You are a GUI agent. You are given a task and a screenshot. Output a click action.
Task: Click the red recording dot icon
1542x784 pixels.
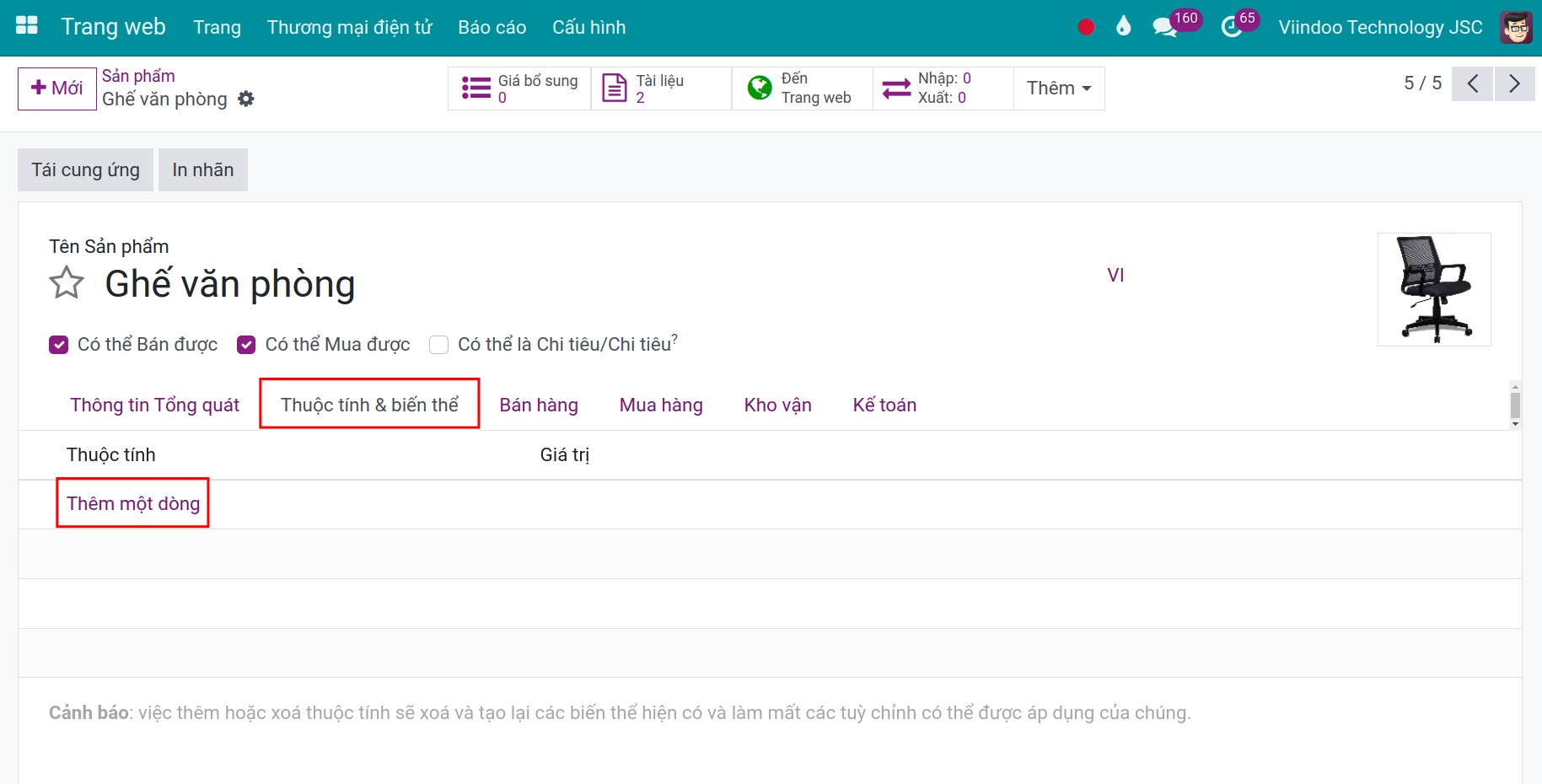1086,27
